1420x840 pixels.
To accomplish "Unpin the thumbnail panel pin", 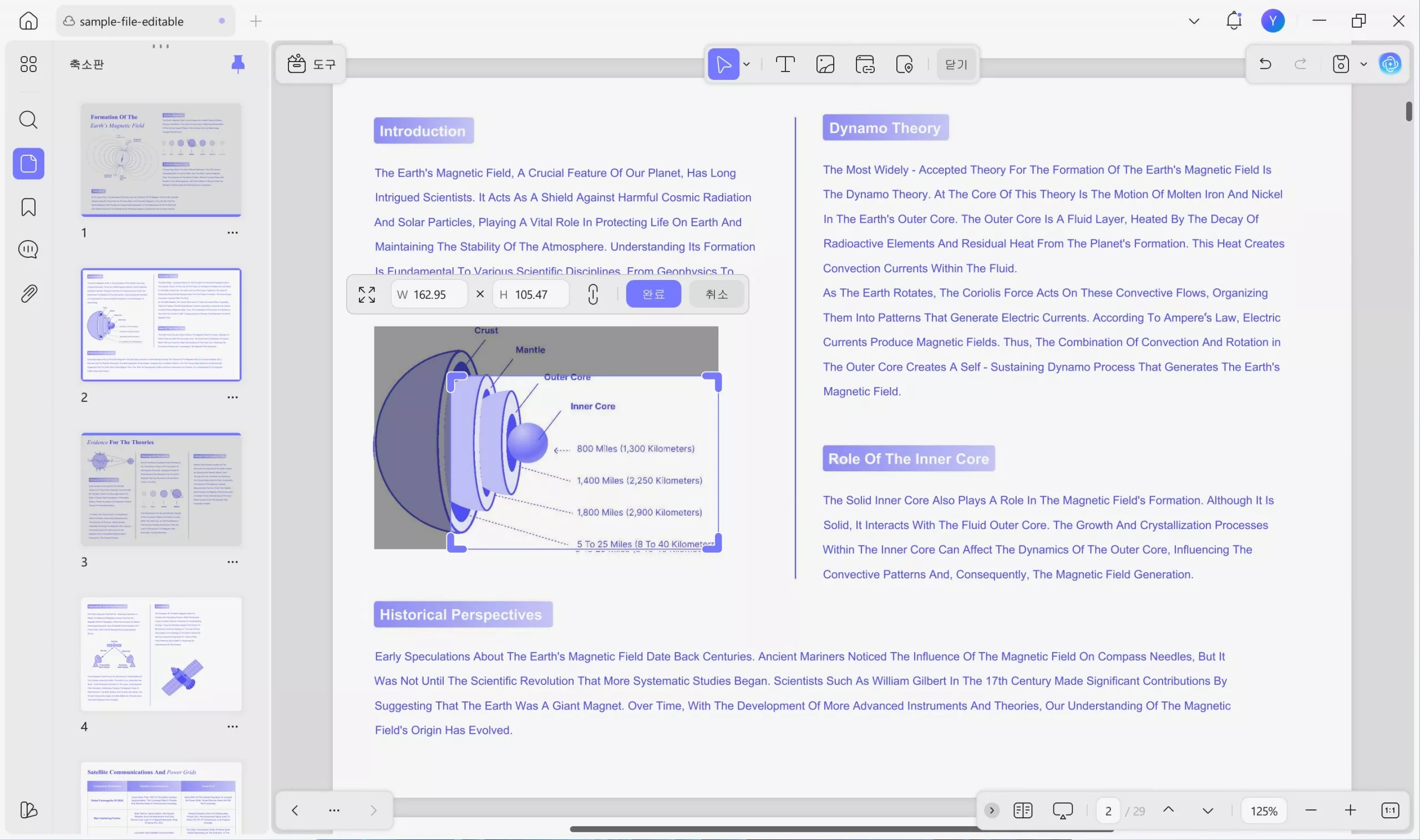I will [238, 64].
